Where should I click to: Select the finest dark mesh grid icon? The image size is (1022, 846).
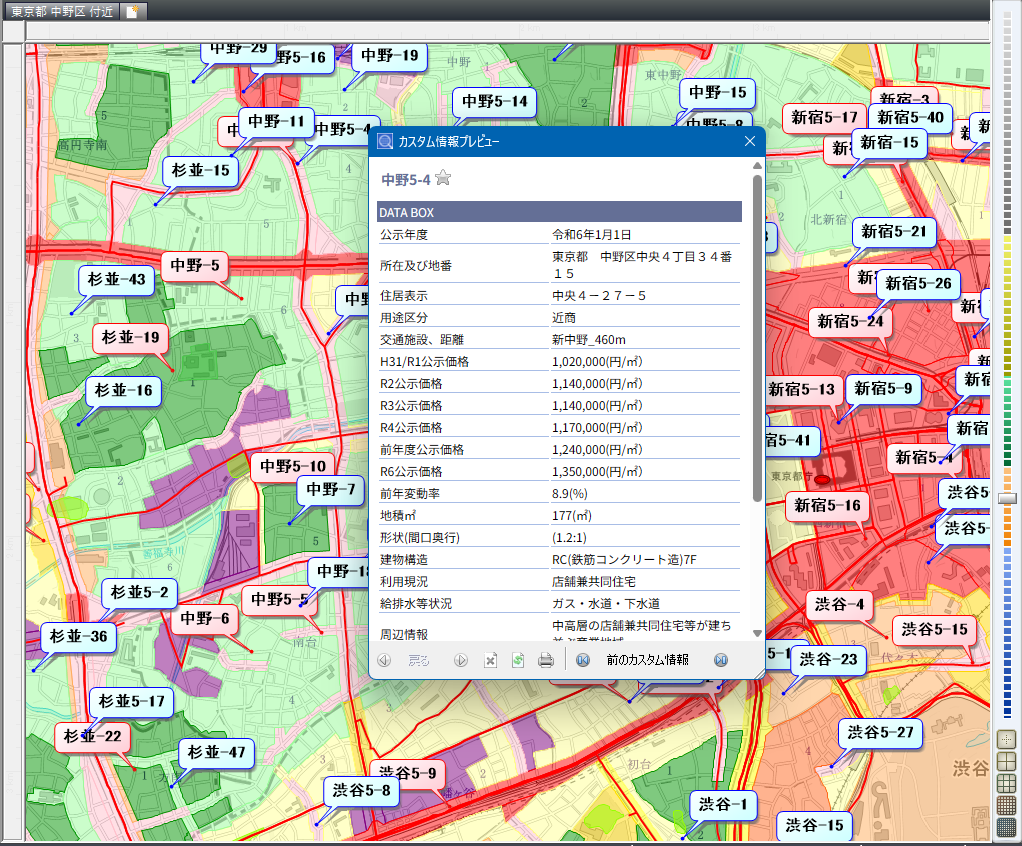click(1007, 828)
